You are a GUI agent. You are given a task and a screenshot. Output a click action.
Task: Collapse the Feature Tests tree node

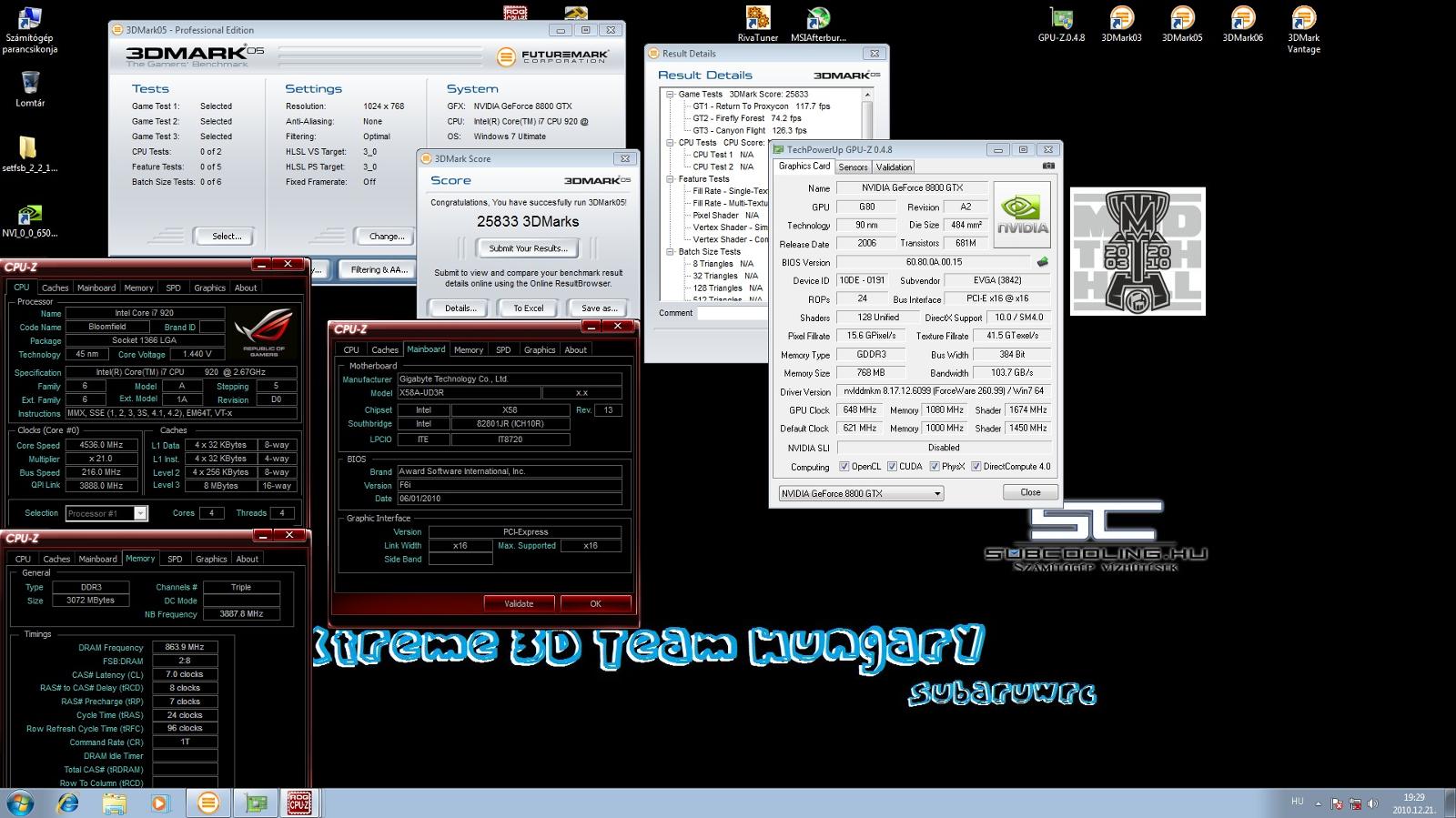point(670,179)
